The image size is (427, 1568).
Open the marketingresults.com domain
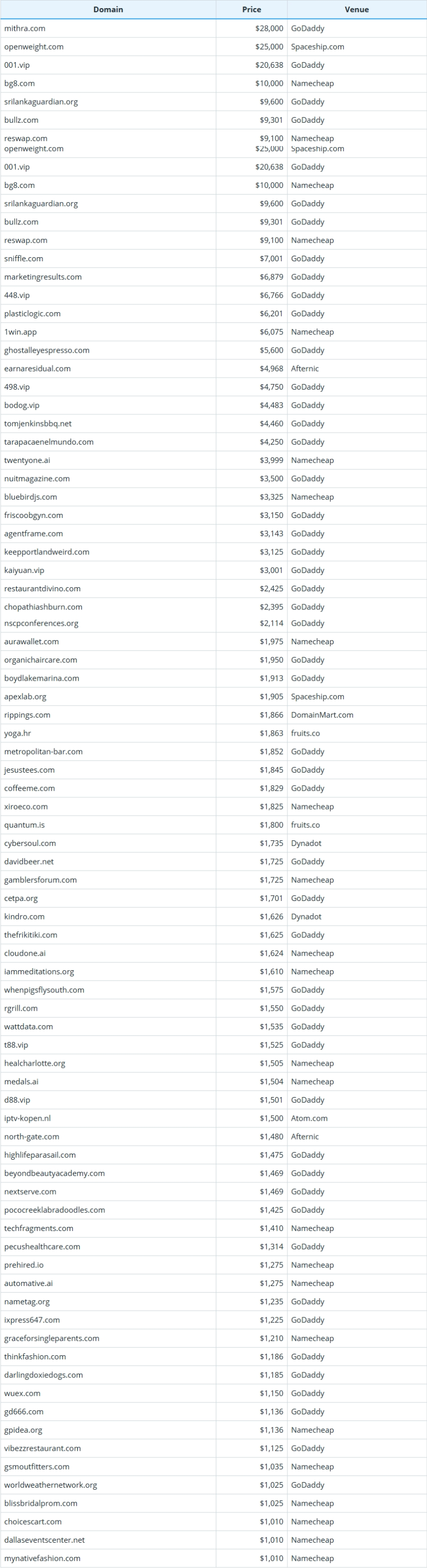(x=42, y=277)
